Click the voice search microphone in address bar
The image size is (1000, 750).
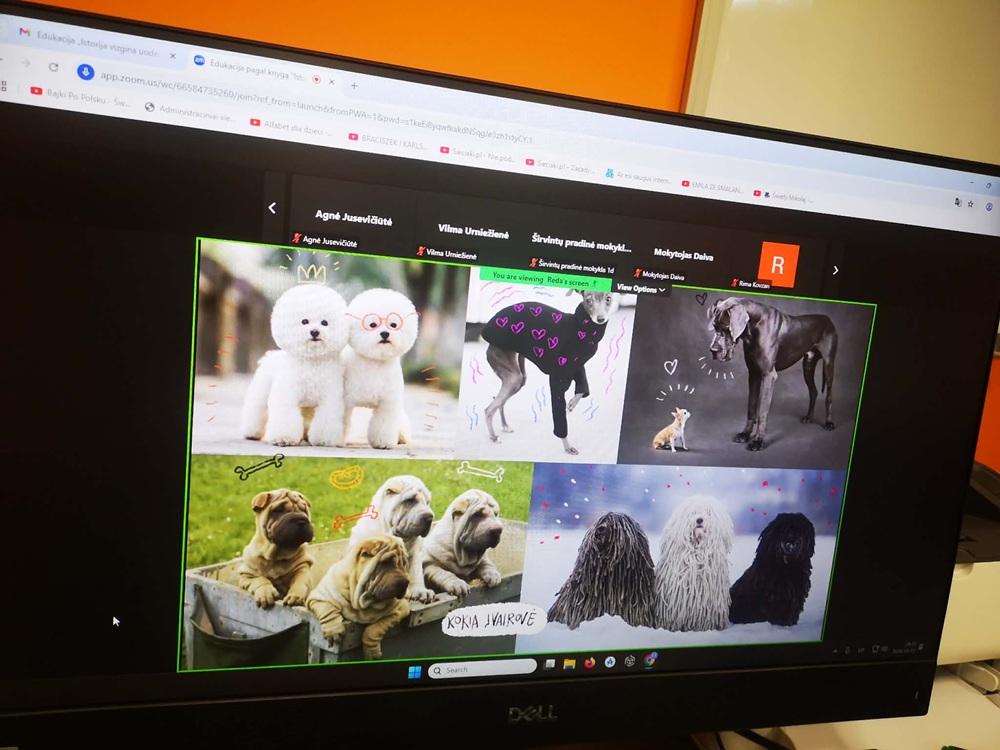[86, 72]
